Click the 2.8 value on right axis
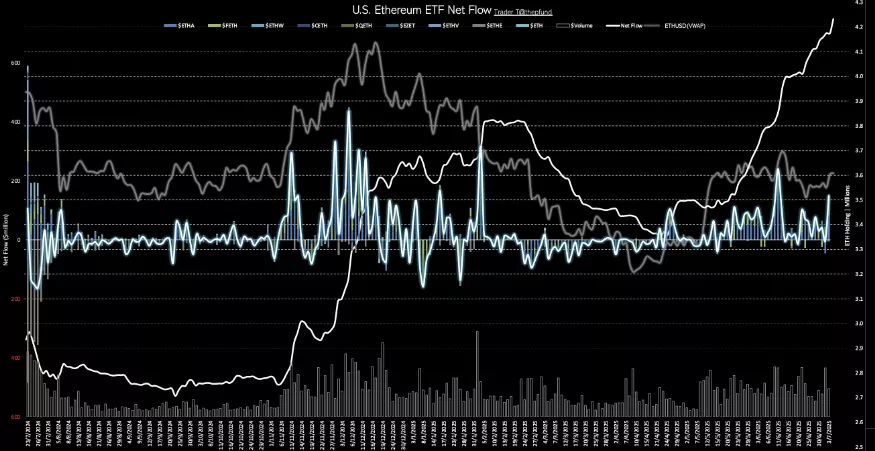 (x=859, y=372)
